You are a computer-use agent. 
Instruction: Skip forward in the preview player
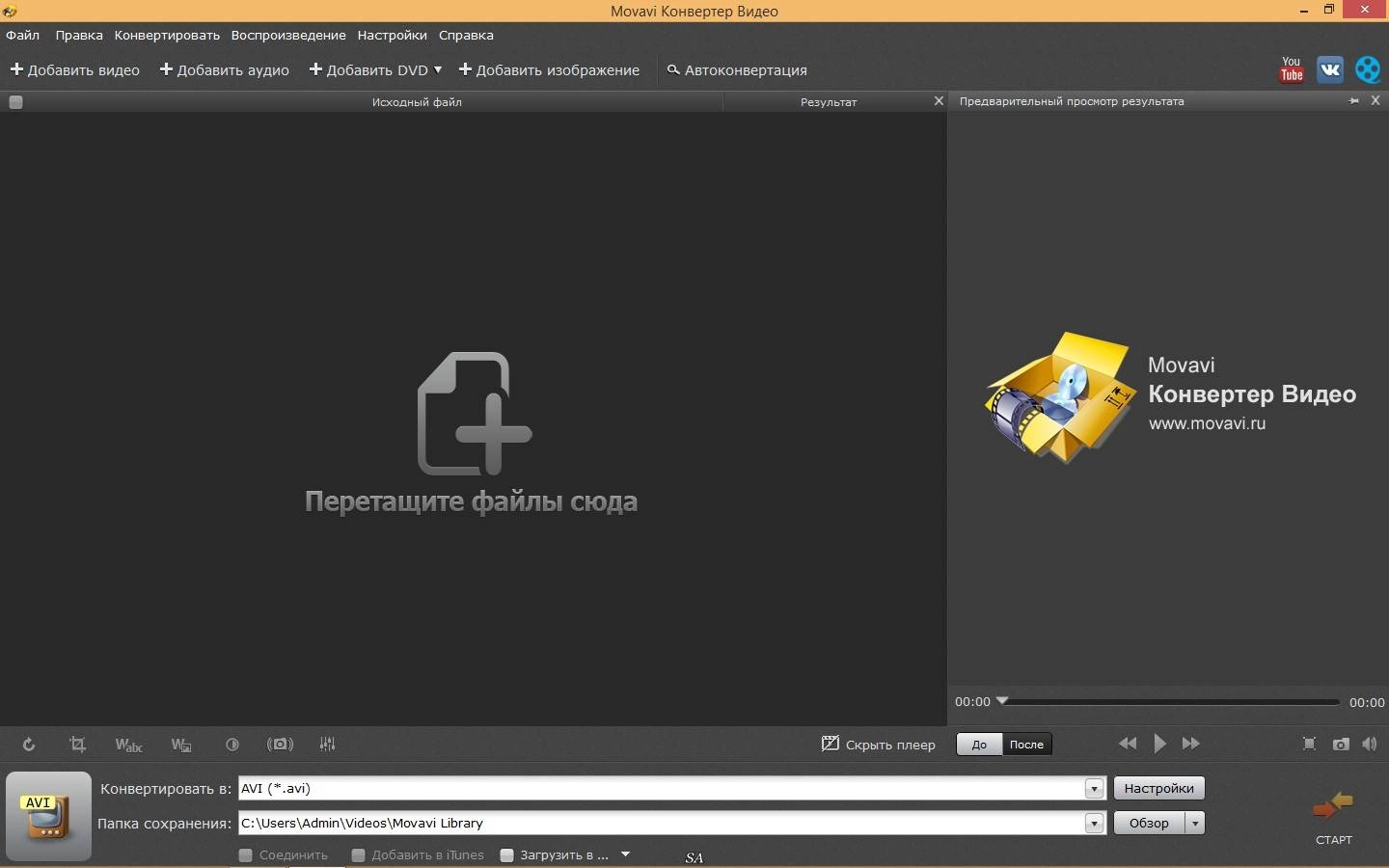point(1191,744)
